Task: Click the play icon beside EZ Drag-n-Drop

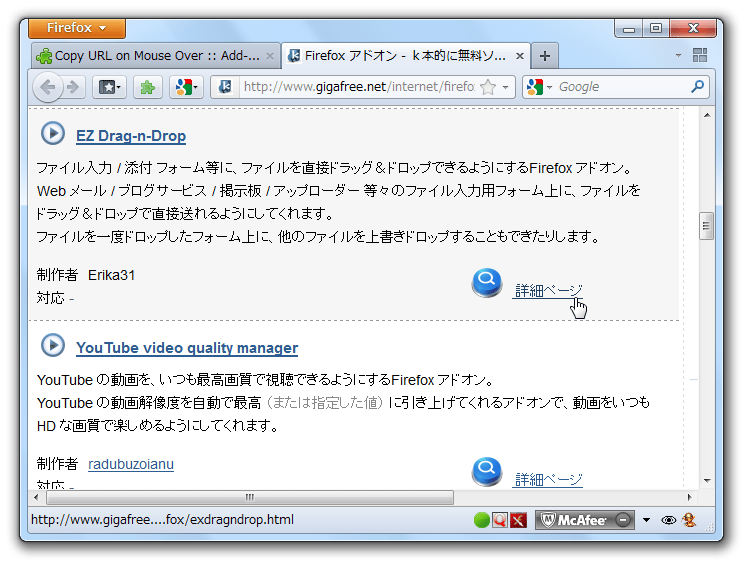Action: [52, 133]
